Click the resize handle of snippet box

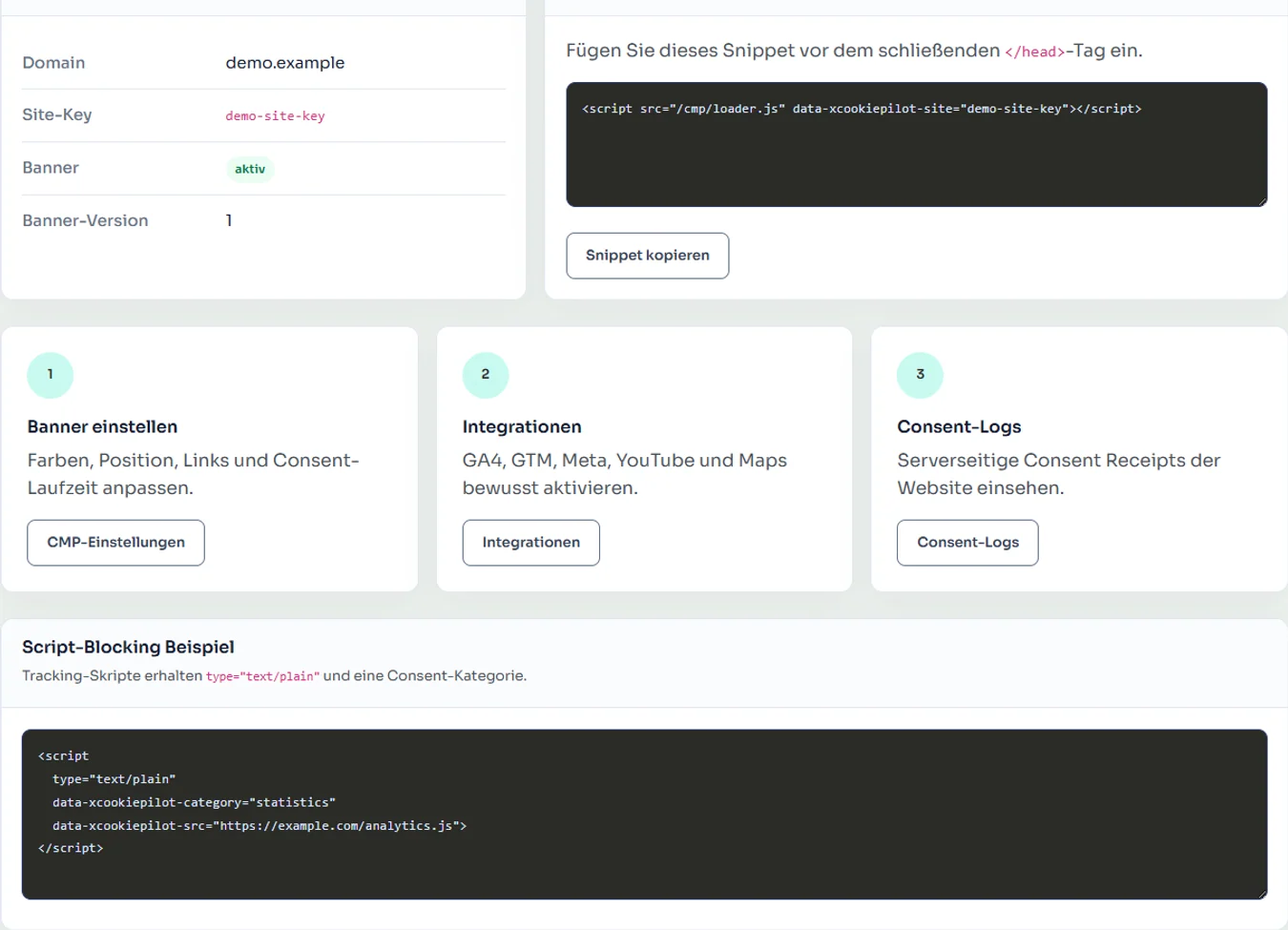point(1262,201)
